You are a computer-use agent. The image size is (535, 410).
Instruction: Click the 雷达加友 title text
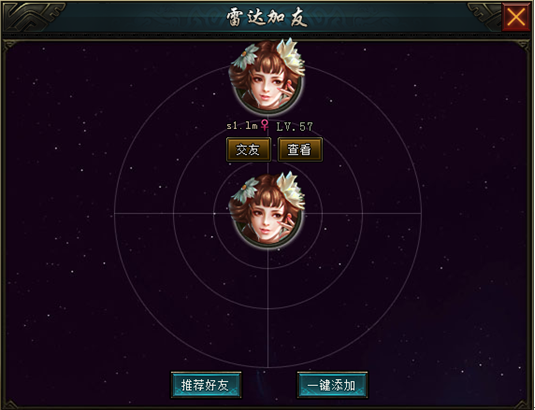[x=267, y=17]
